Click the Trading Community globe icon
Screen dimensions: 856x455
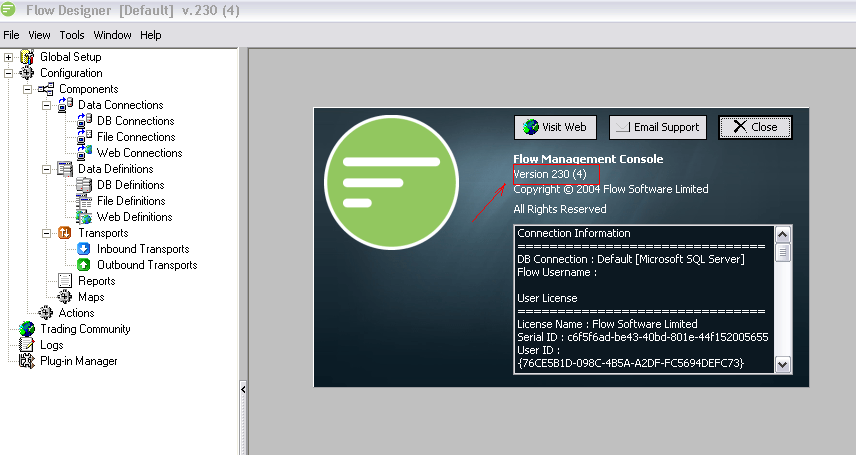click(27, 329)
